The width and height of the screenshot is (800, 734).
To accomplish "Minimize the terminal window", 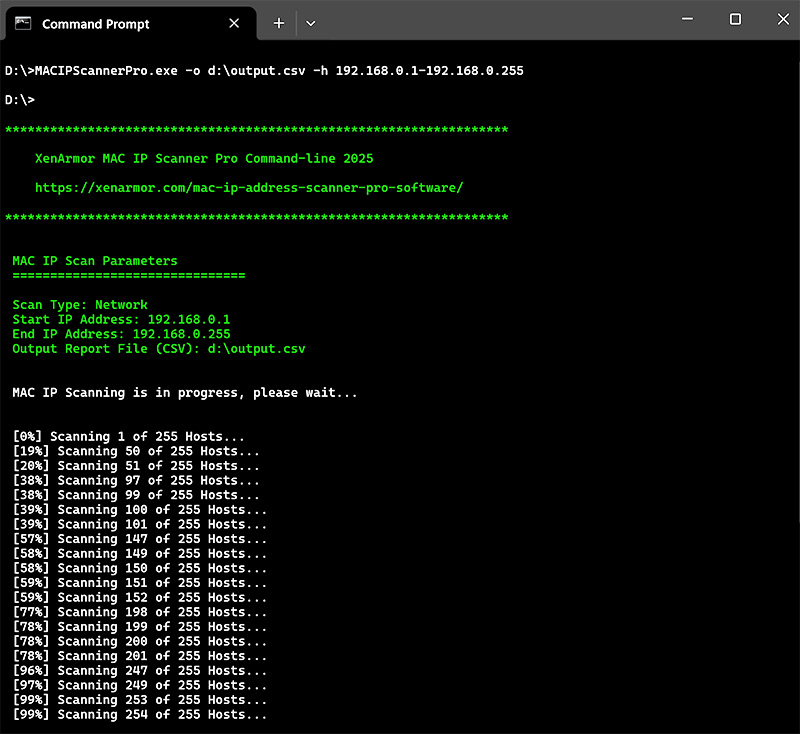I will click(x=687, y=19).
